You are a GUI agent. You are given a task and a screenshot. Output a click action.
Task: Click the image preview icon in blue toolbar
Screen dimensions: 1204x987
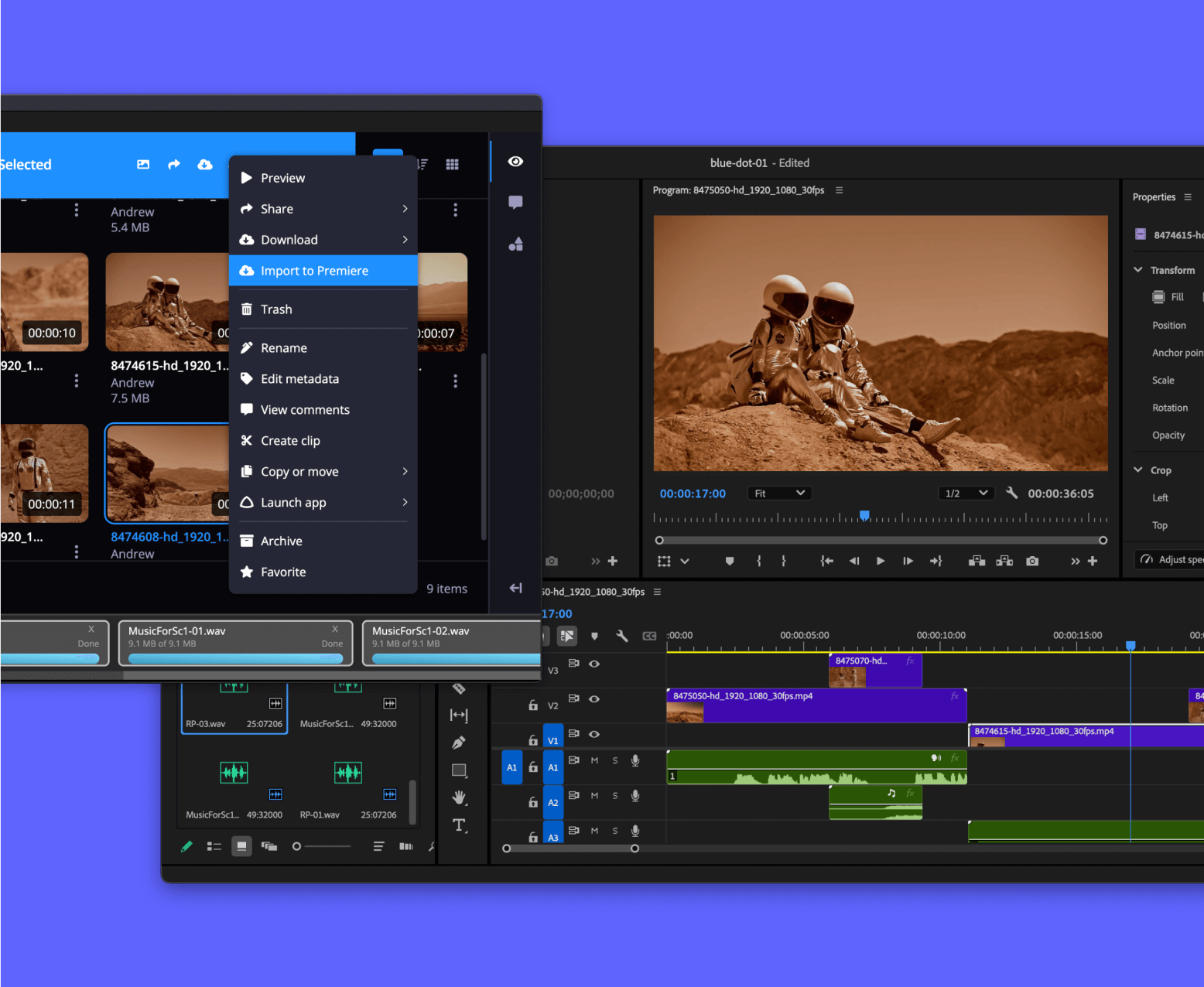(x=143, y=165)
